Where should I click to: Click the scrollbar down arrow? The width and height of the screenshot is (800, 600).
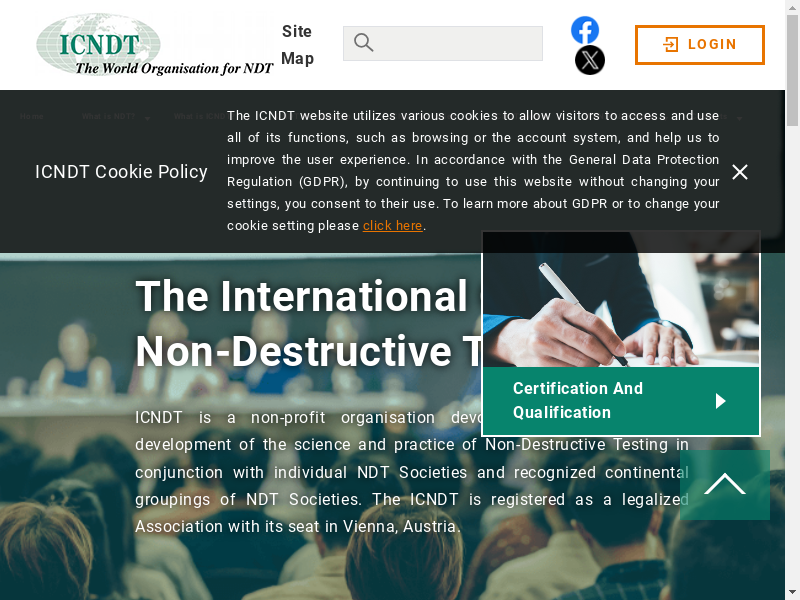click(792, 592)
